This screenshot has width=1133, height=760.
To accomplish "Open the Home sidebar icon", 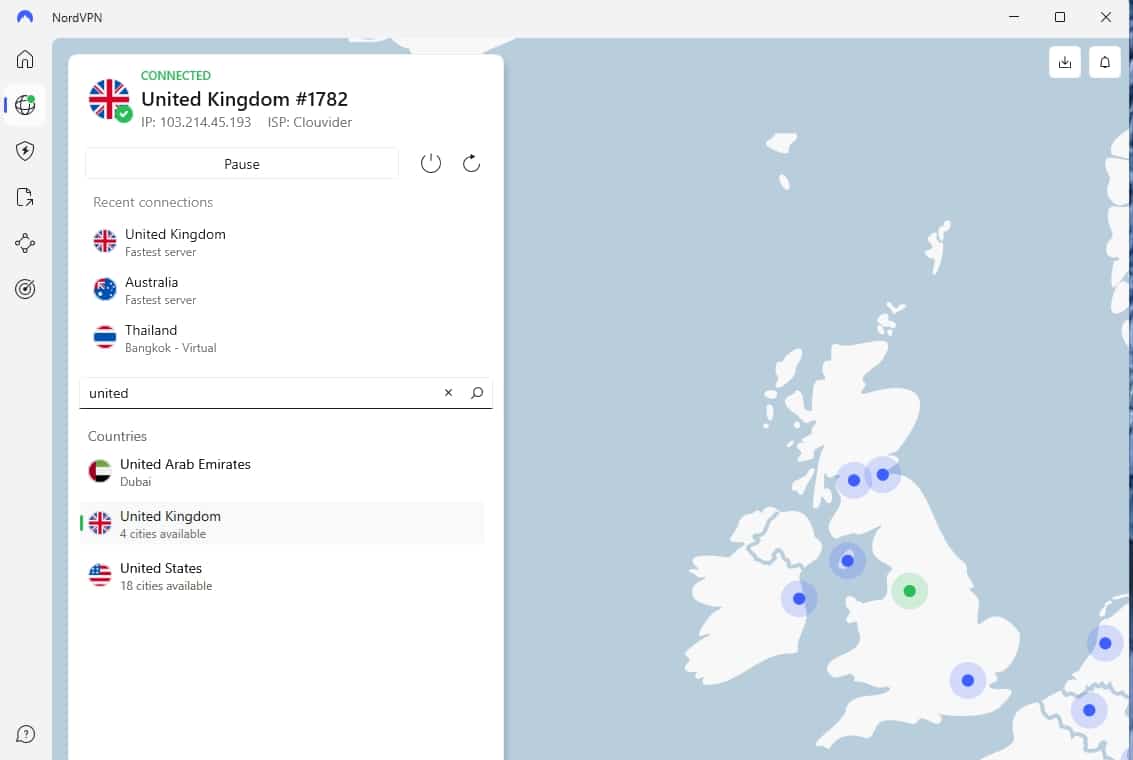I will 25,59.
